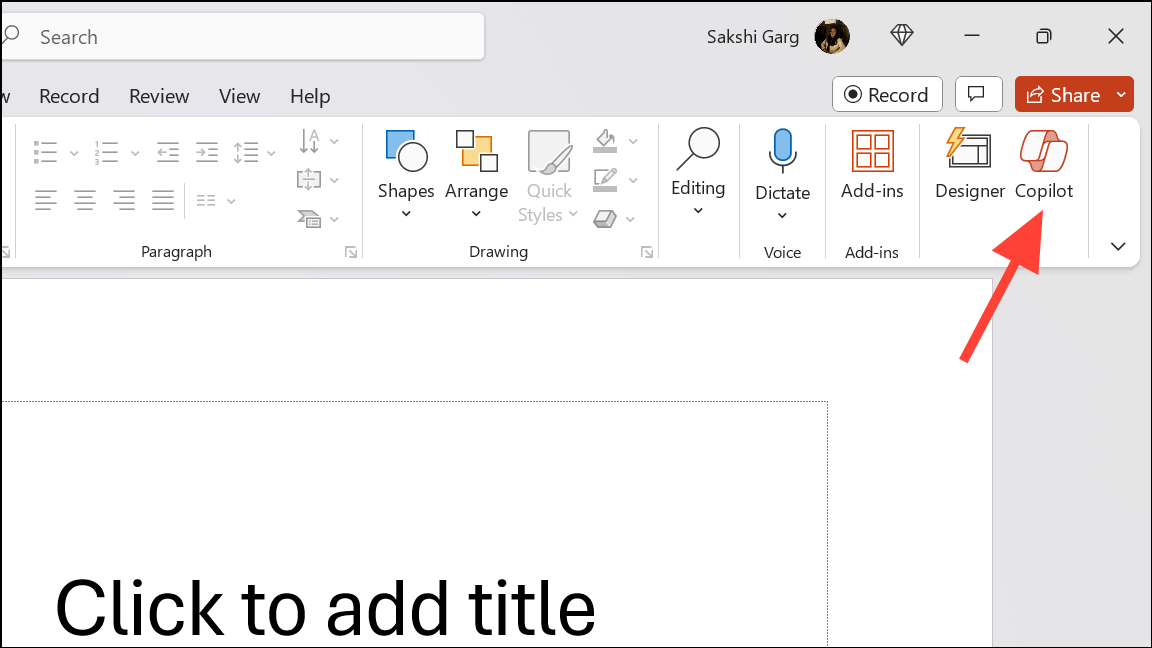The image size is (1152, 648).
Task: Center align the paragraph text
Action: [85, 200]
